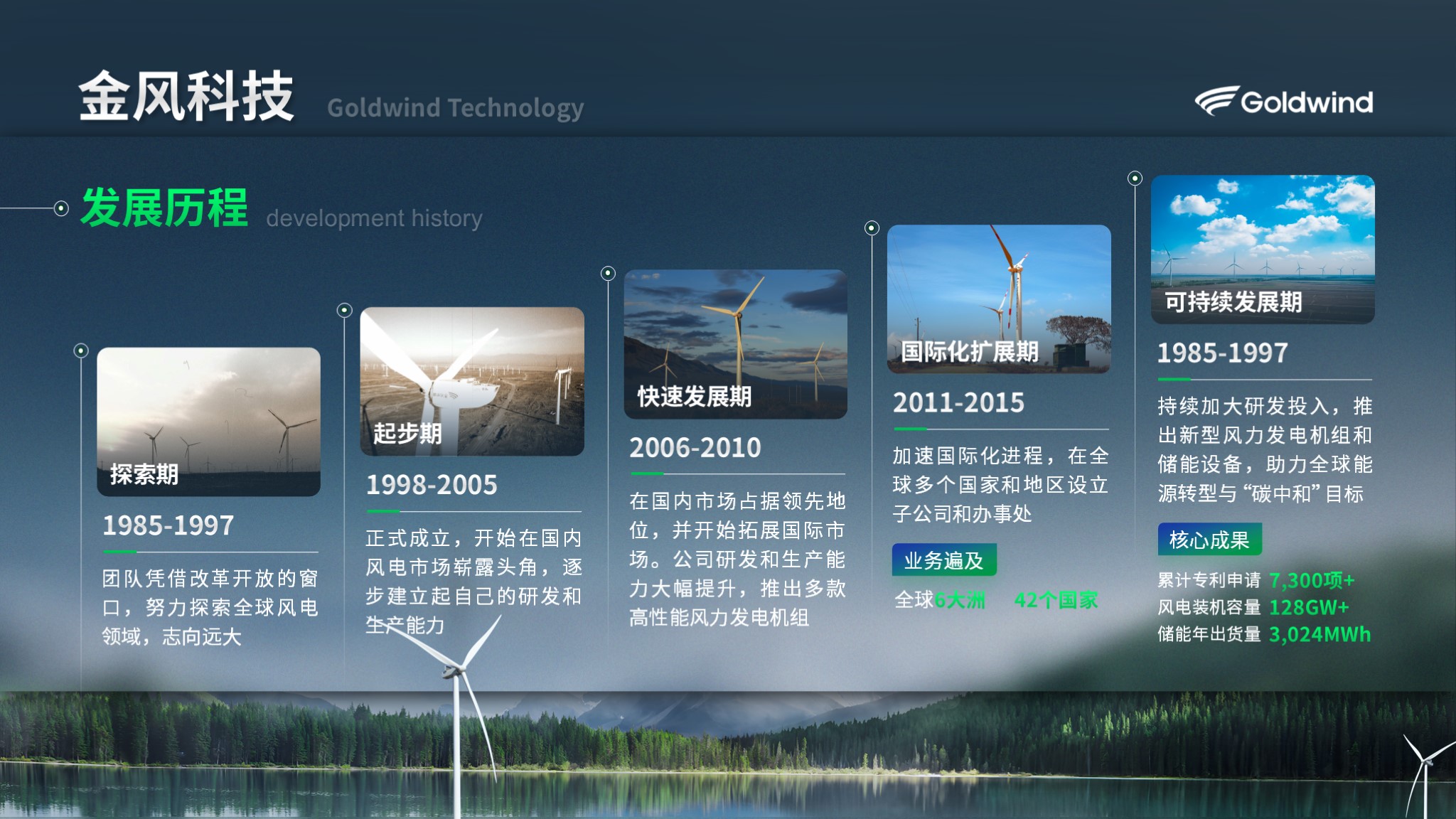This screenshot has height=819, width=1456.
Task: Click the 持续加大研发投入 description paragraph
Action: [1265, 450]
